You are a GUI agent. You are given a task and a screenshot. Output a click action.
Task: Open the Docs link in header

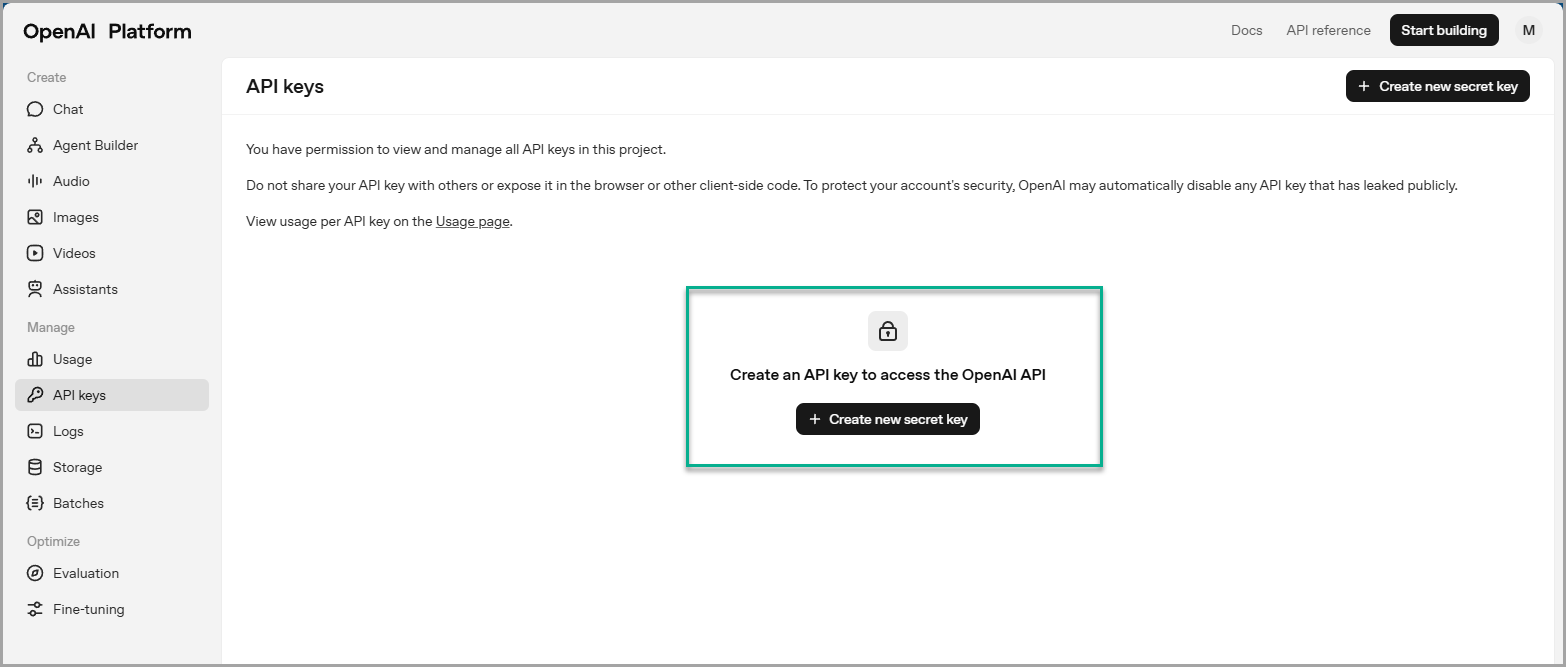click(x=1246, y=30)
